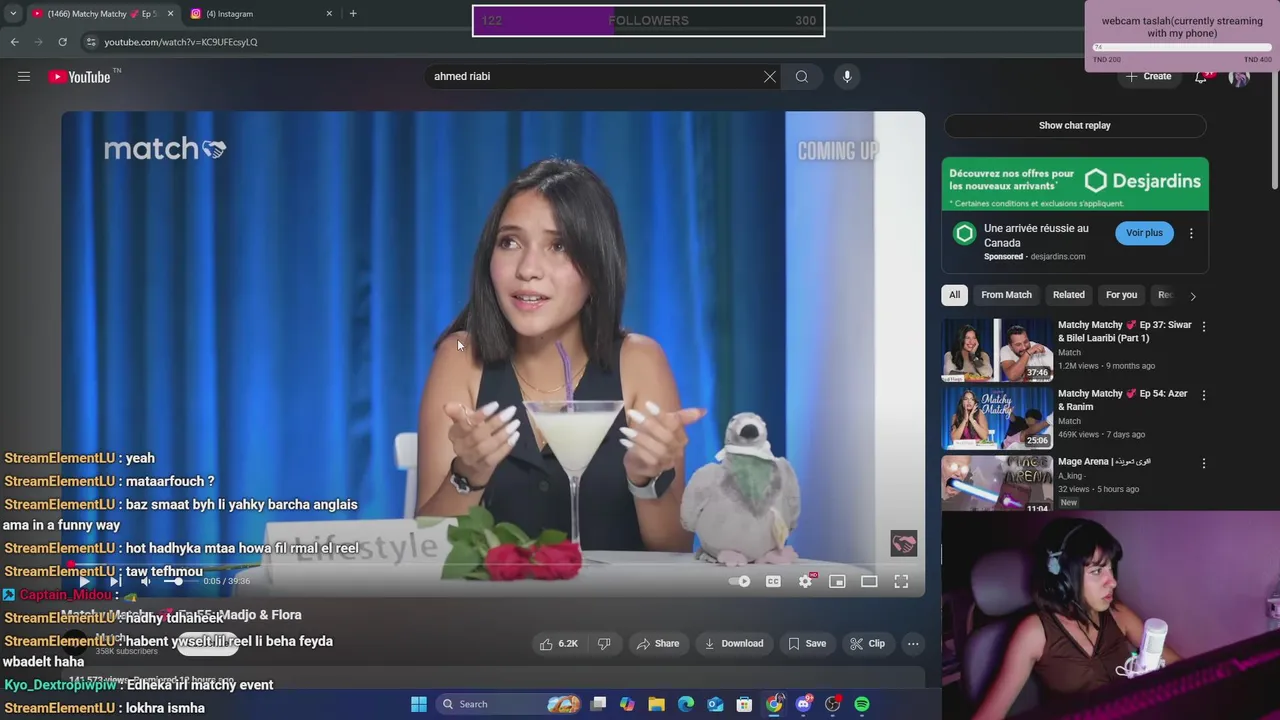
Task: Play the video
Action: tap(84, 581)
